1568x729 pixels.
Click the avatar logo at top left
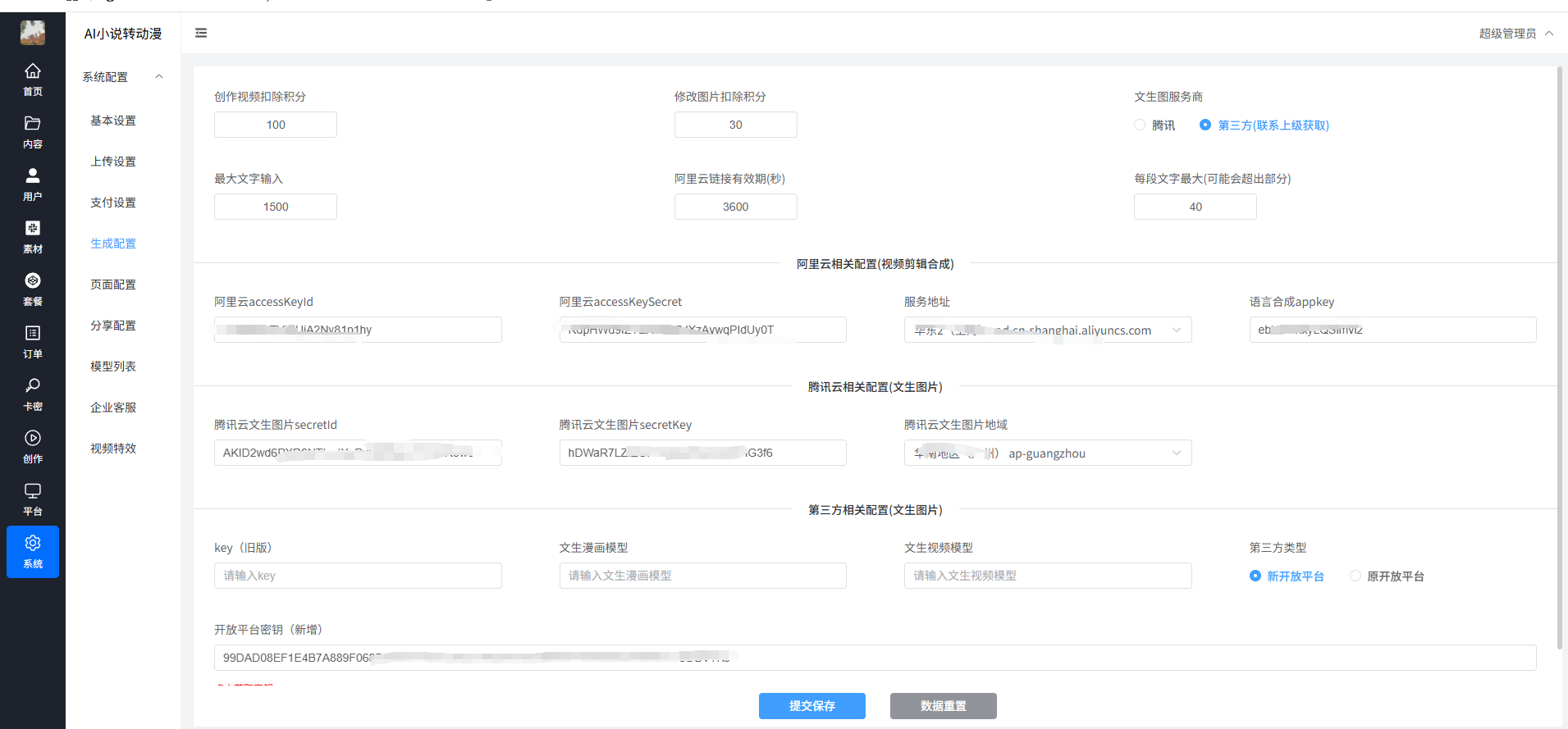point(33,33)
